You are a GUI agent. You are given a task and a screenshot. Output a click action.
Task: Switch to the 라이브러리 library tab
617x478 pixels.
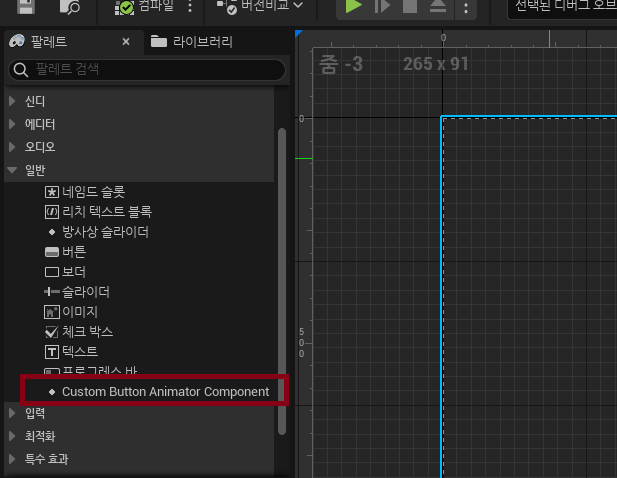192,42
